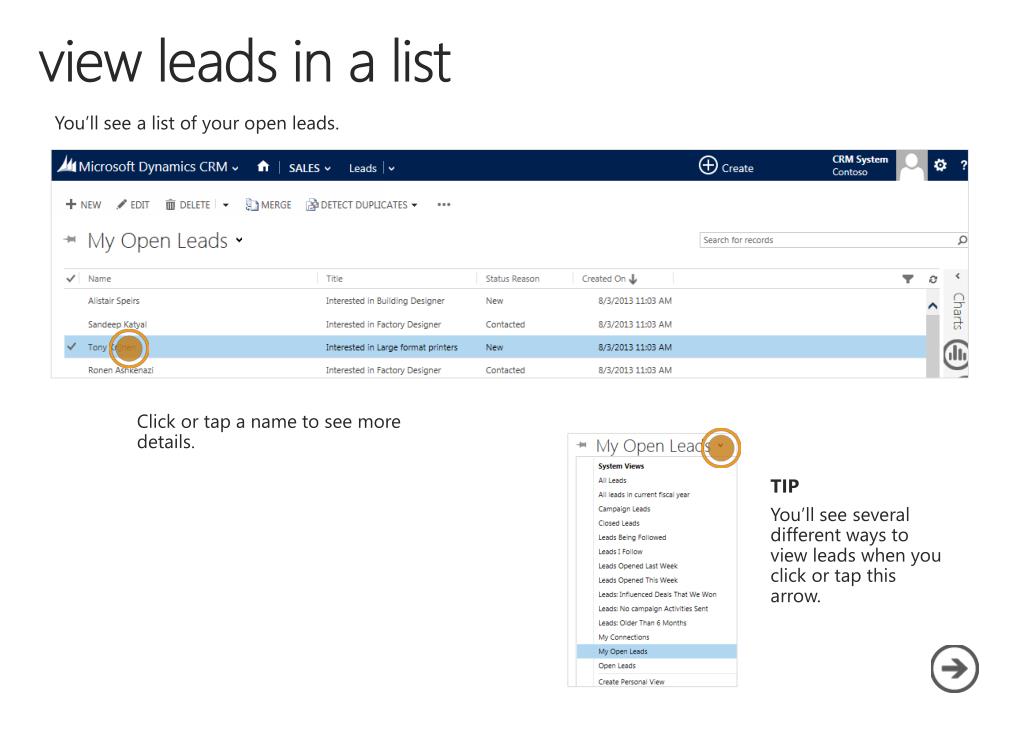Click the NEW button
This screenshot has width=1024, height=739.
pyautogui.click(x=84, y=204)
